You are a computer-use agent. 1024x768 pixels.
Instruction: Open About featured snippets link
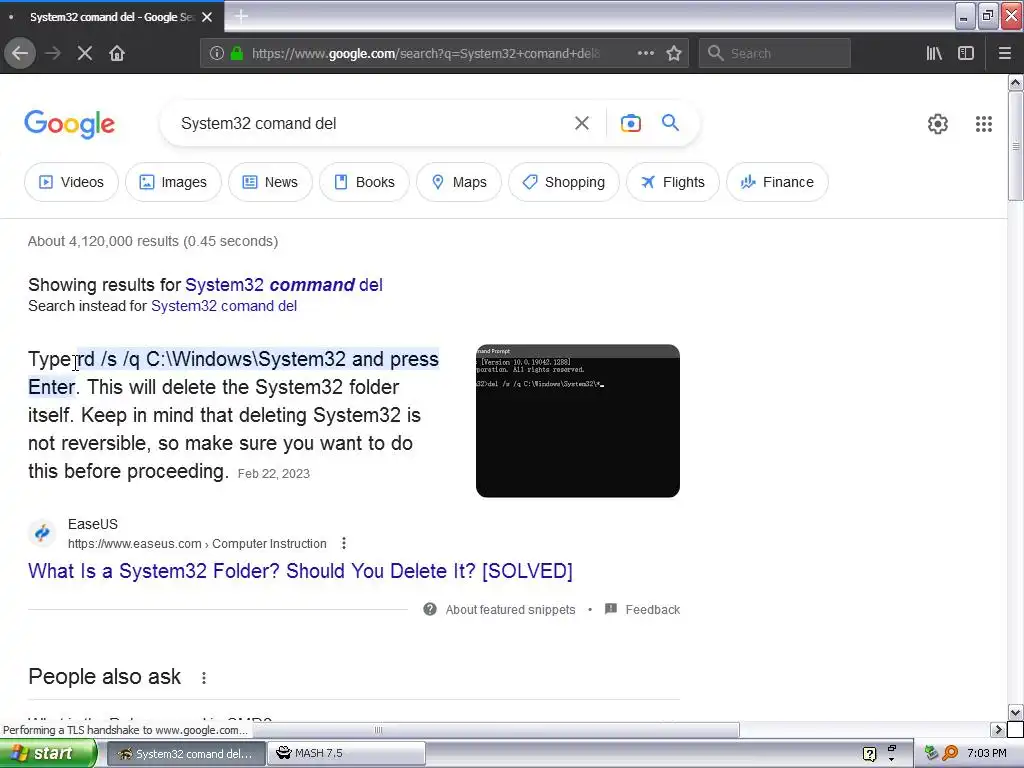(510, 609)
